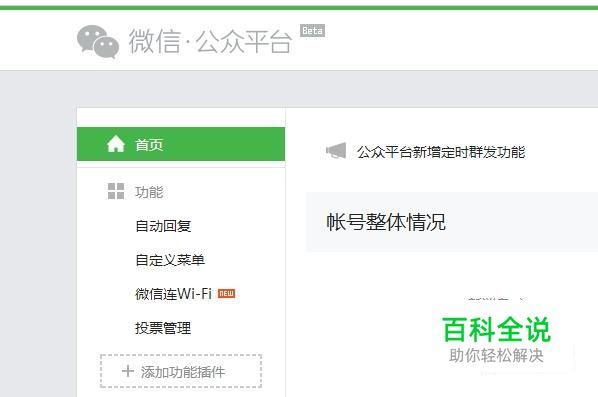Click the 功能 grid squares icon
598x397 pixels.
point(116,191)
